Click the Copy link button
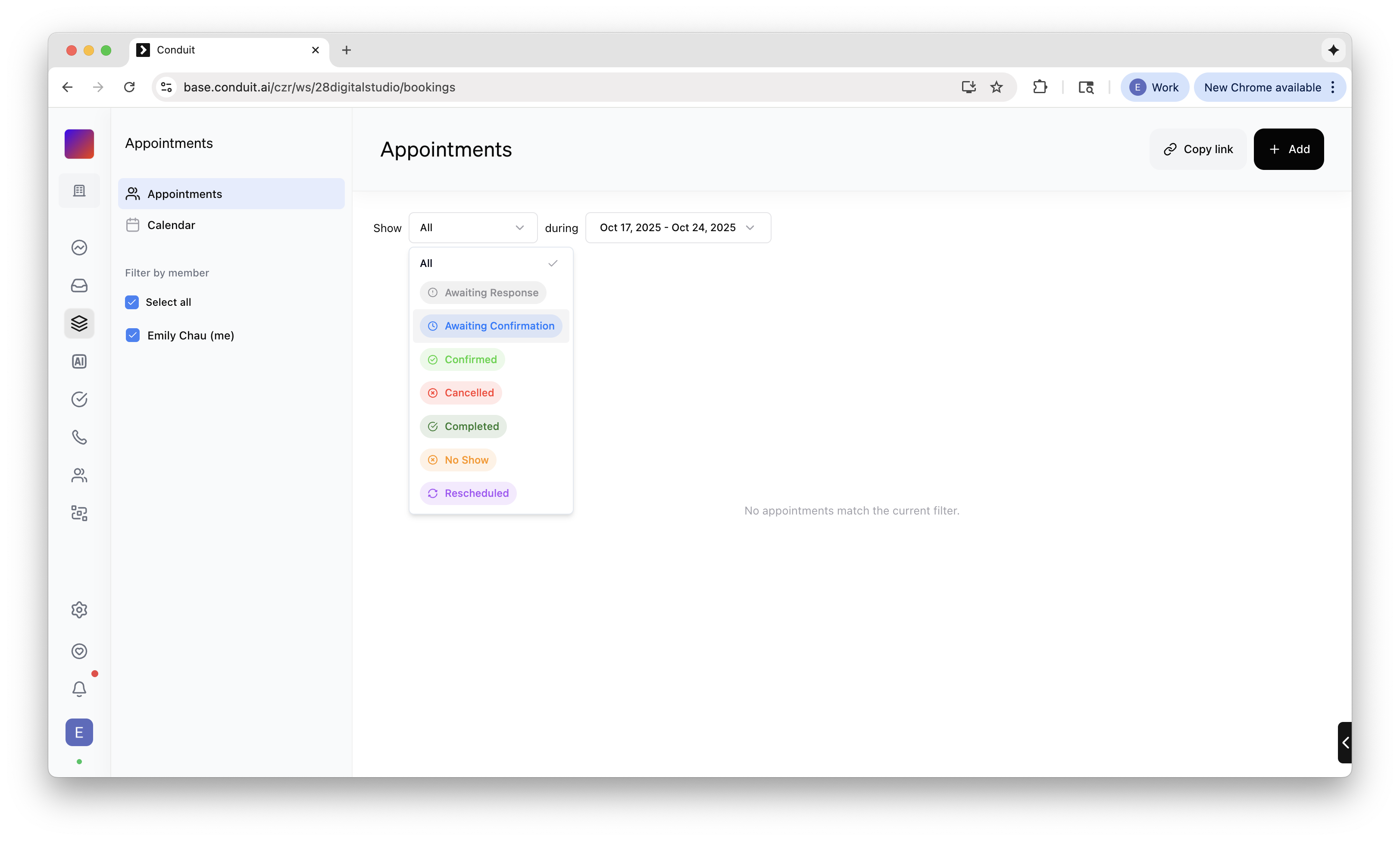Image resolution: width=1400 pixels, height=841 pixels. (1198, 149)
